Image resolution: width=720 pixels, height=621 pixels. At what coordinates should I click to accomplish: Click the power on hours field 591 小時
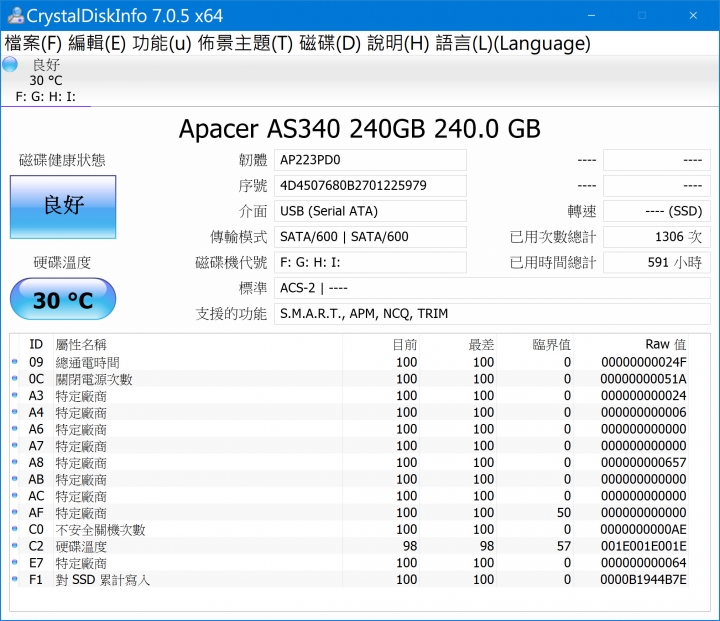pos(657,262)
